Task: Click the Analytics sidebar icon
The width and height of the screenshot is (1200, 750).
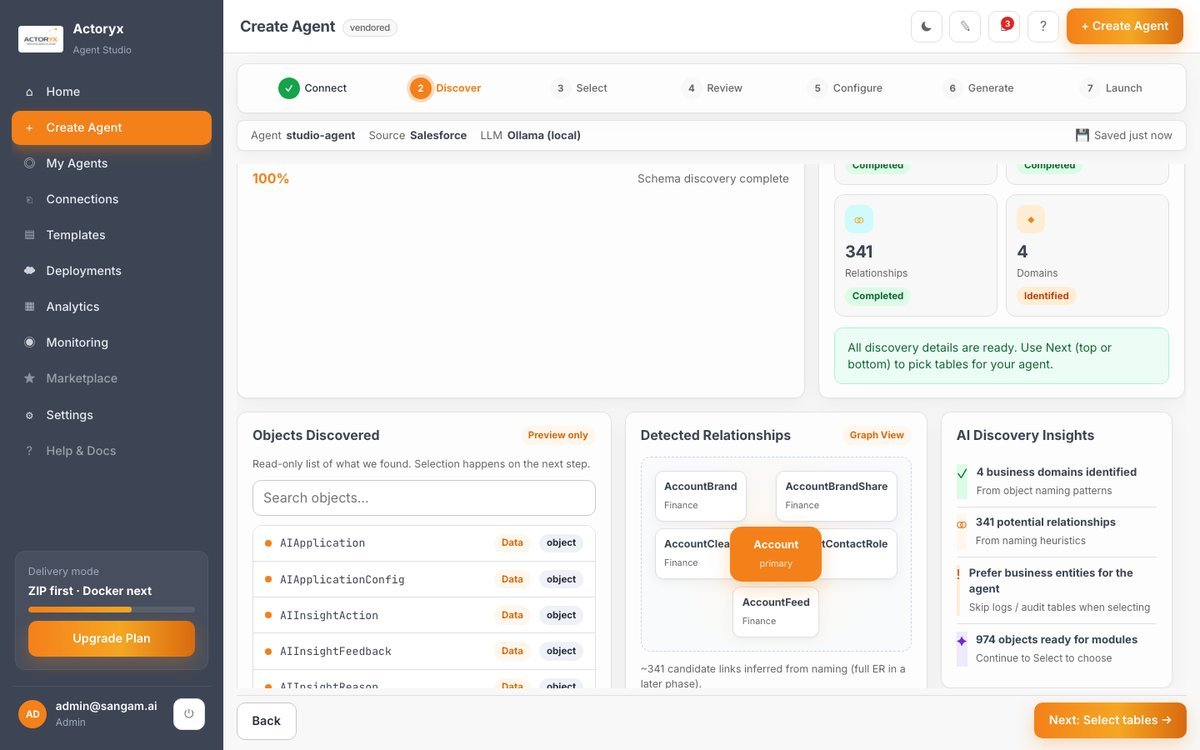Action: (29, 307)
